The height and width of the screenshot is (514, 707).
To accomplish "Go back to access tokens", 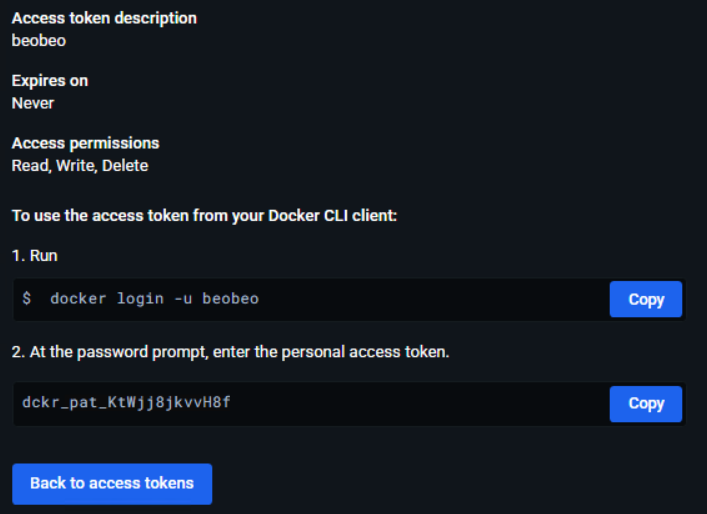I will tap(112, 483).
